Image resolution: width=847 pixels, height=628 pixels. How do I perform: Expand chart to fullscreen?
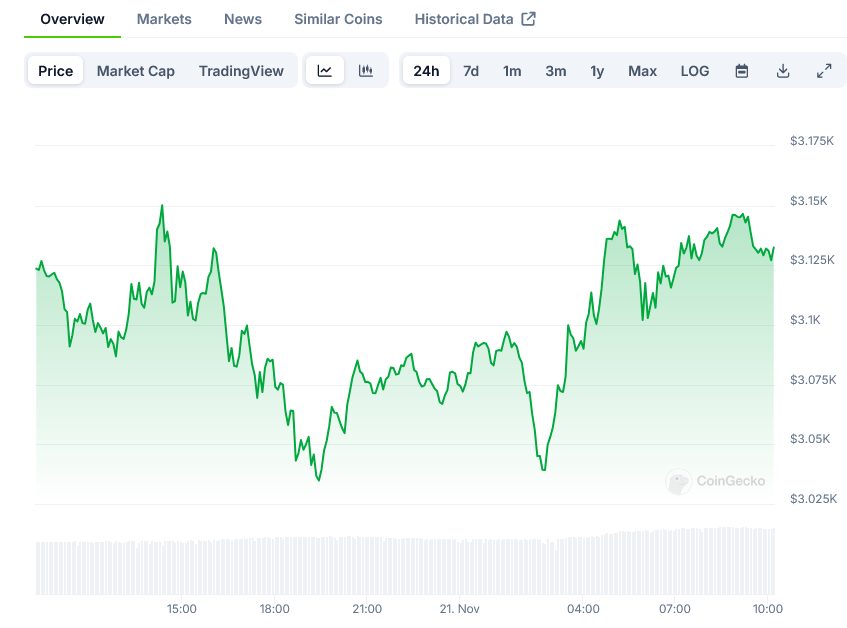824,71
